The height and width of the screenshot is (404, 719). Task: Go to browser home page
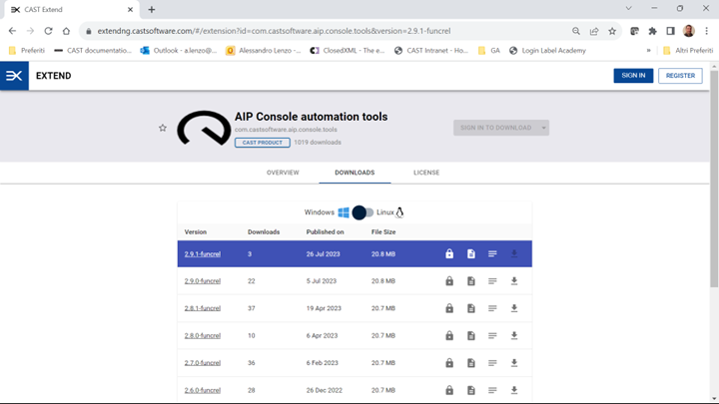click(66, 31)
